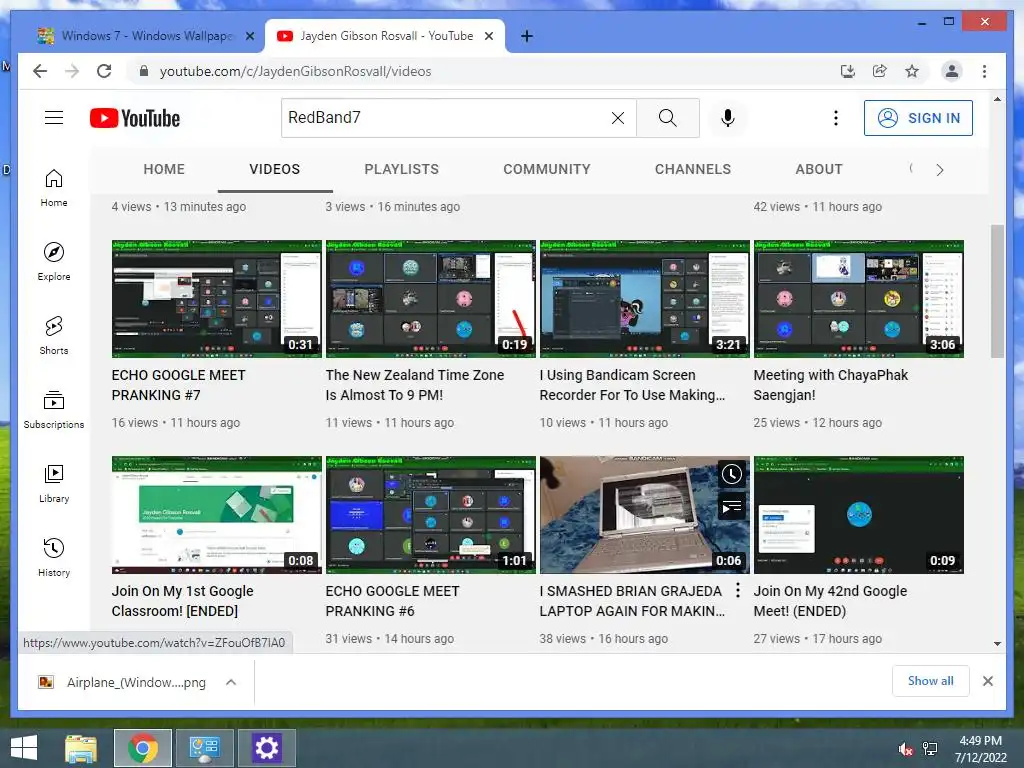This screenshot has height=768, width=1024.
Task: Open The New Zealand Time Zone video title
Action: [x=415, y=385]
